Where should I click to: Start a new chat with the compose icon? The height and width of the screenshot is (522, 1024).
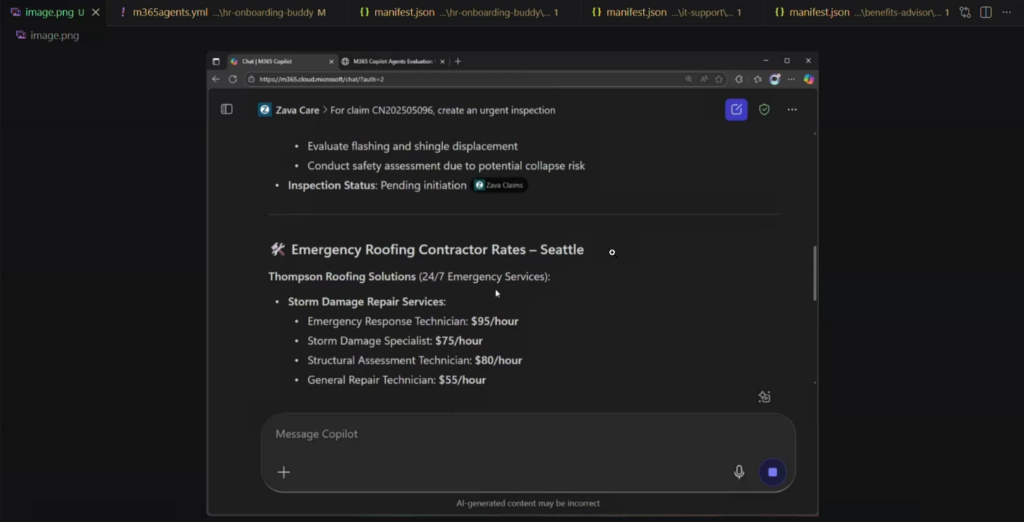pos(736,110)
